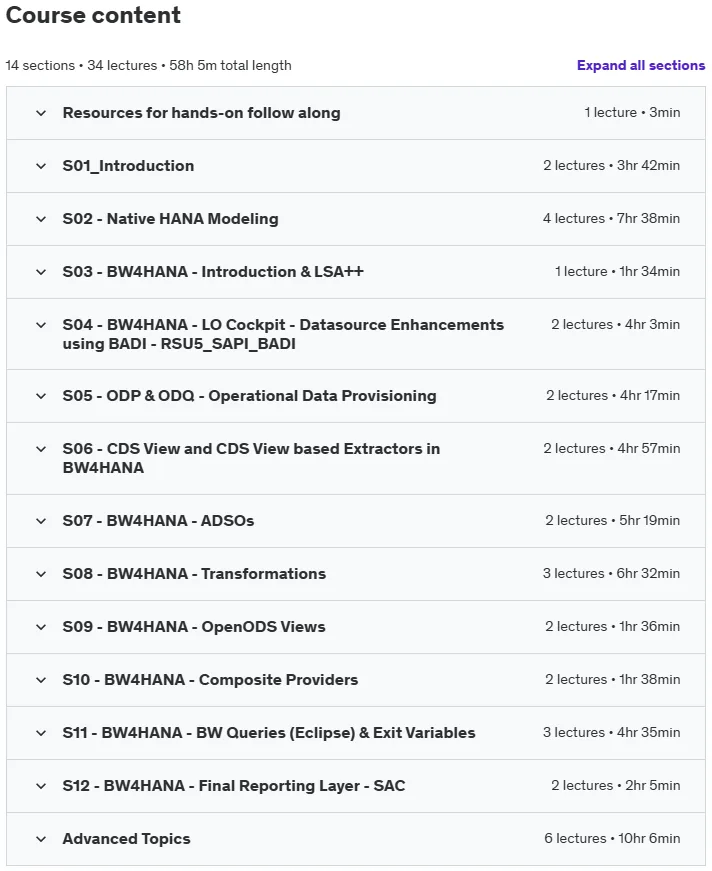The width and height of the screenshot is (712, 871).
Task: Expand S10 Composite Providers chevron arrow
Action: [x=41, y=680]
